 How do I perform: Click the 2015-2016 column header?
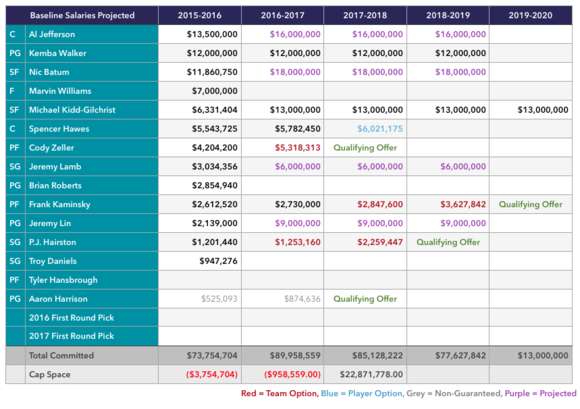(x=200, y=15)
